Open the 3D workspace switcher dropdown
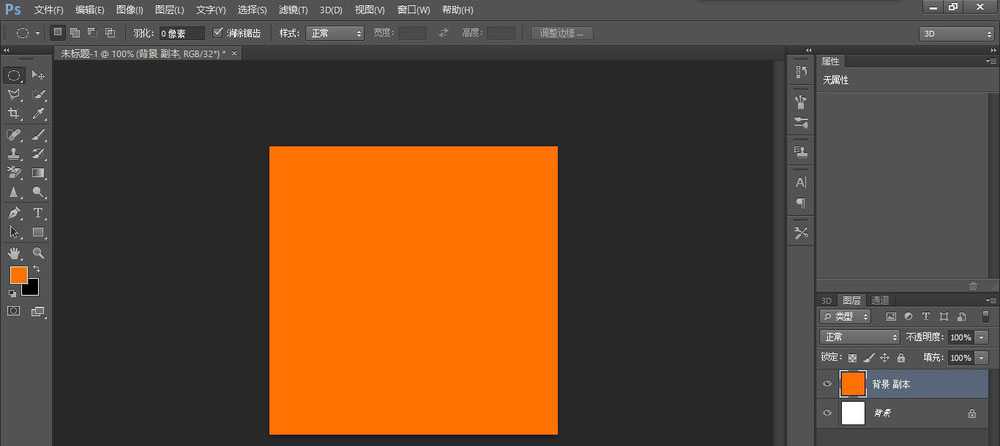This screenshot has width=1000, height=446. [x=955, y=33]
